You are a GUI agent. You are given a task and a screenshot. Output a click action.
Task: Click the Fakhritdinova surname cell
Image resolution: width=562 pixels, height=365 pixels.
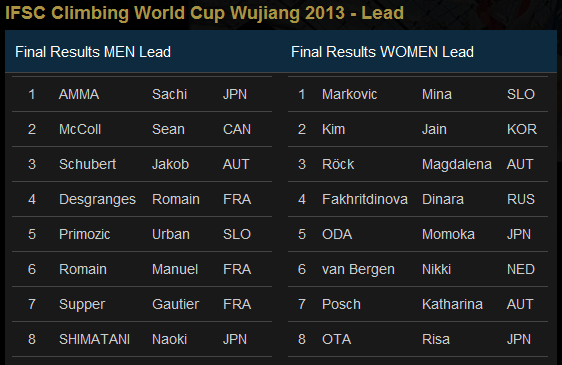click(x=365, y=199)
